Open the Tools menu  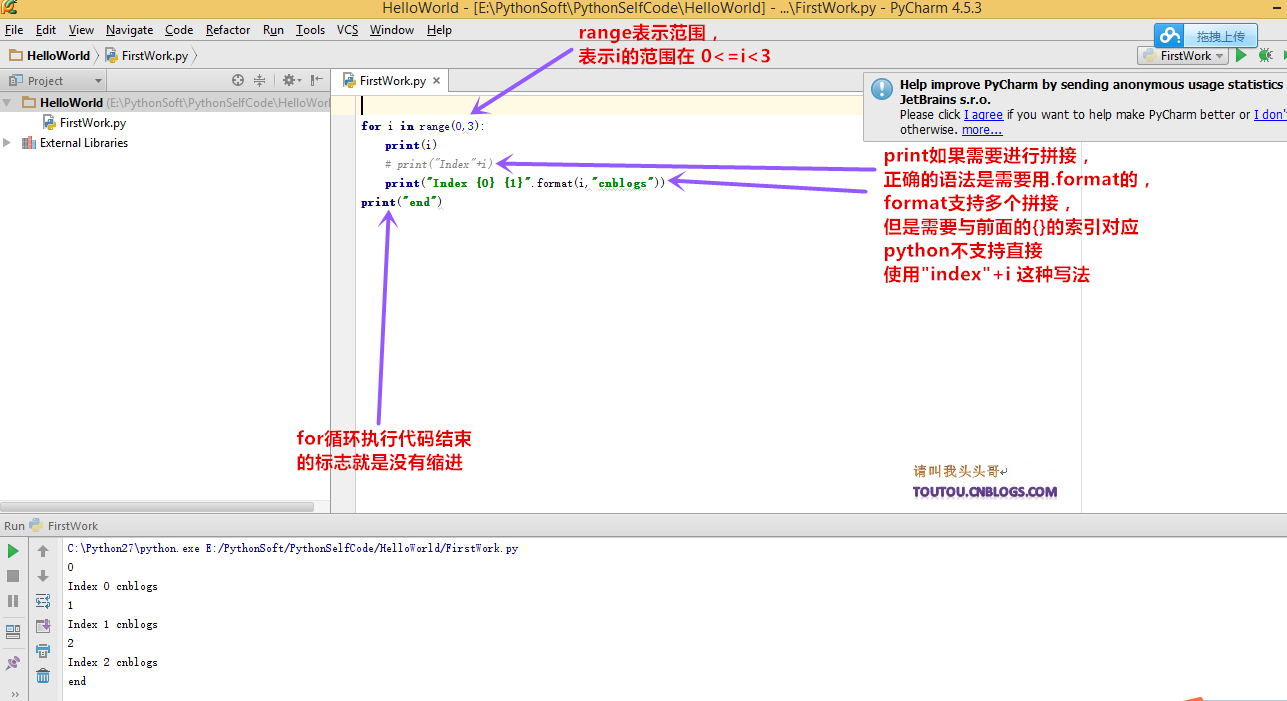tap(310, 30)
